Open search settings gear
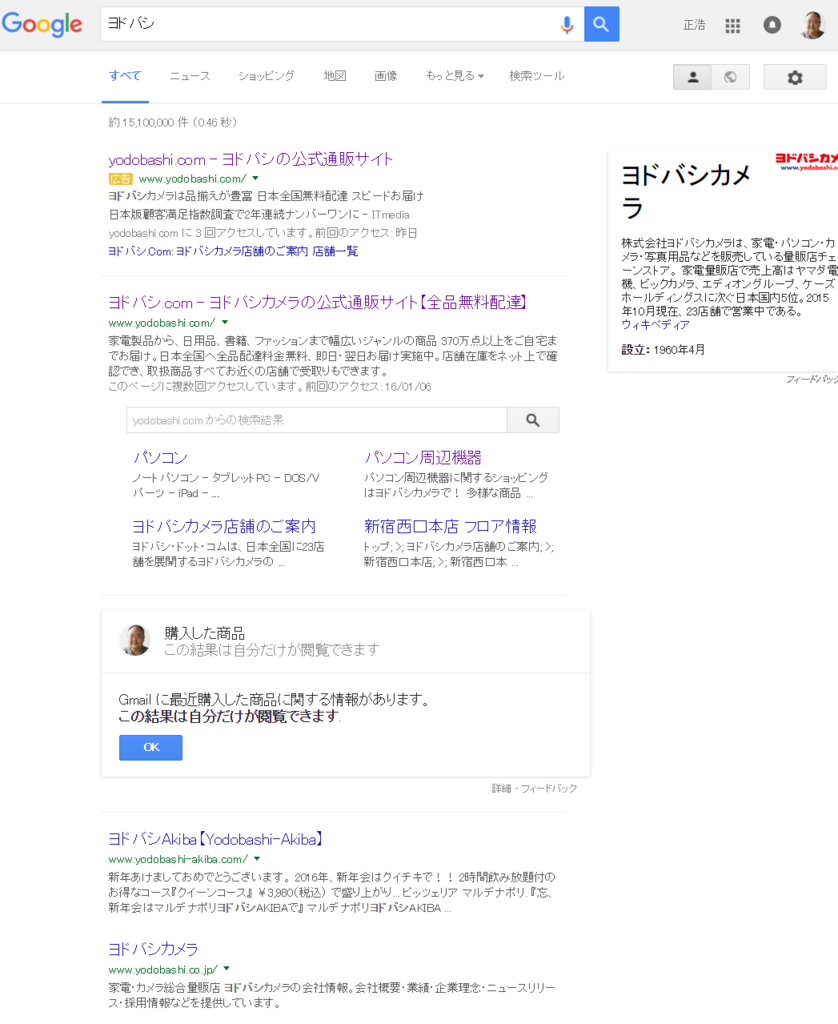The image size is (838, 1024). pyautogui.click(x=794, y=78)
